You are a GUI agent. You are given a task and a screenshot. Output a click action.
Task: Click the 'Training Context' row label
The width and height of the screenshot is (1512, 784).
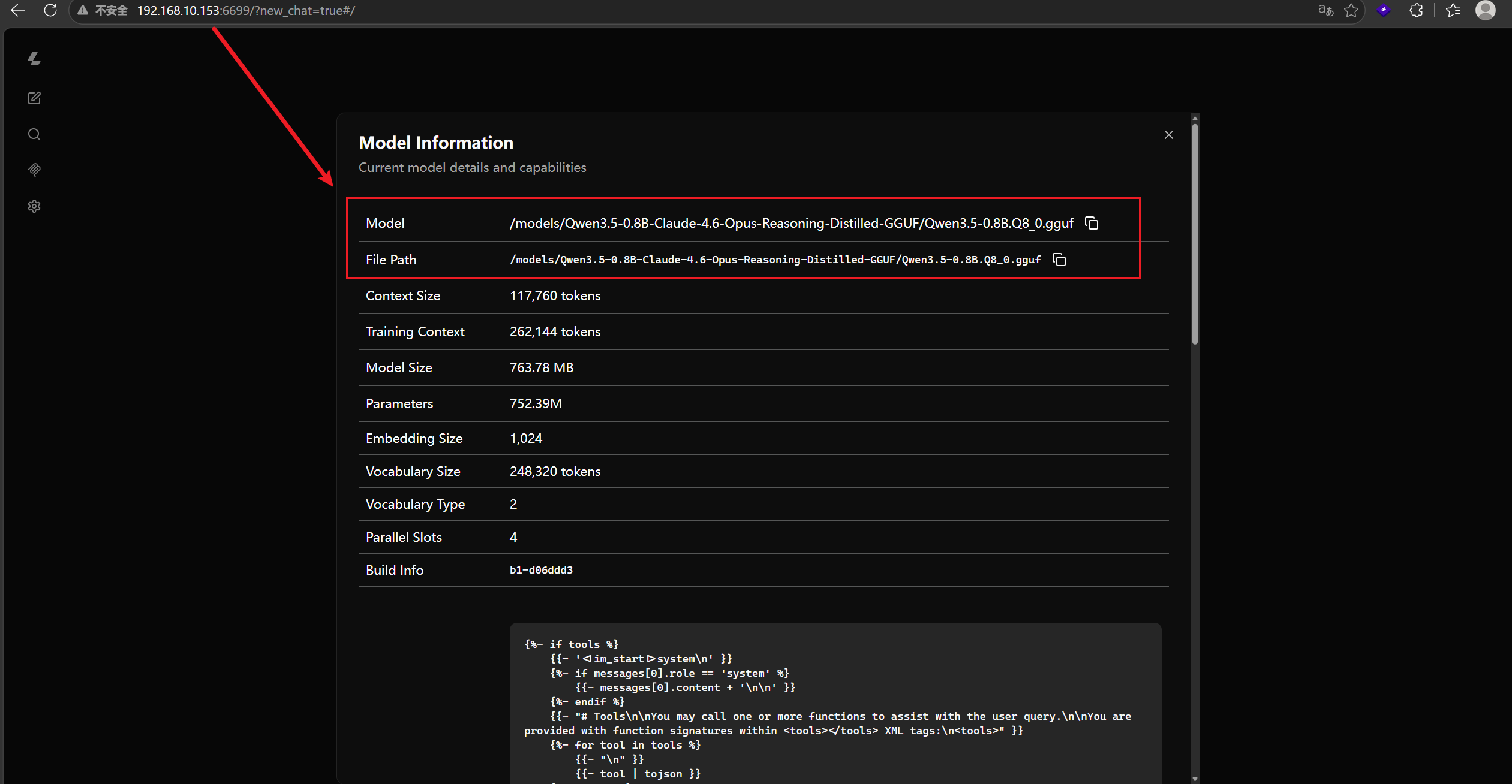(415, 331)
